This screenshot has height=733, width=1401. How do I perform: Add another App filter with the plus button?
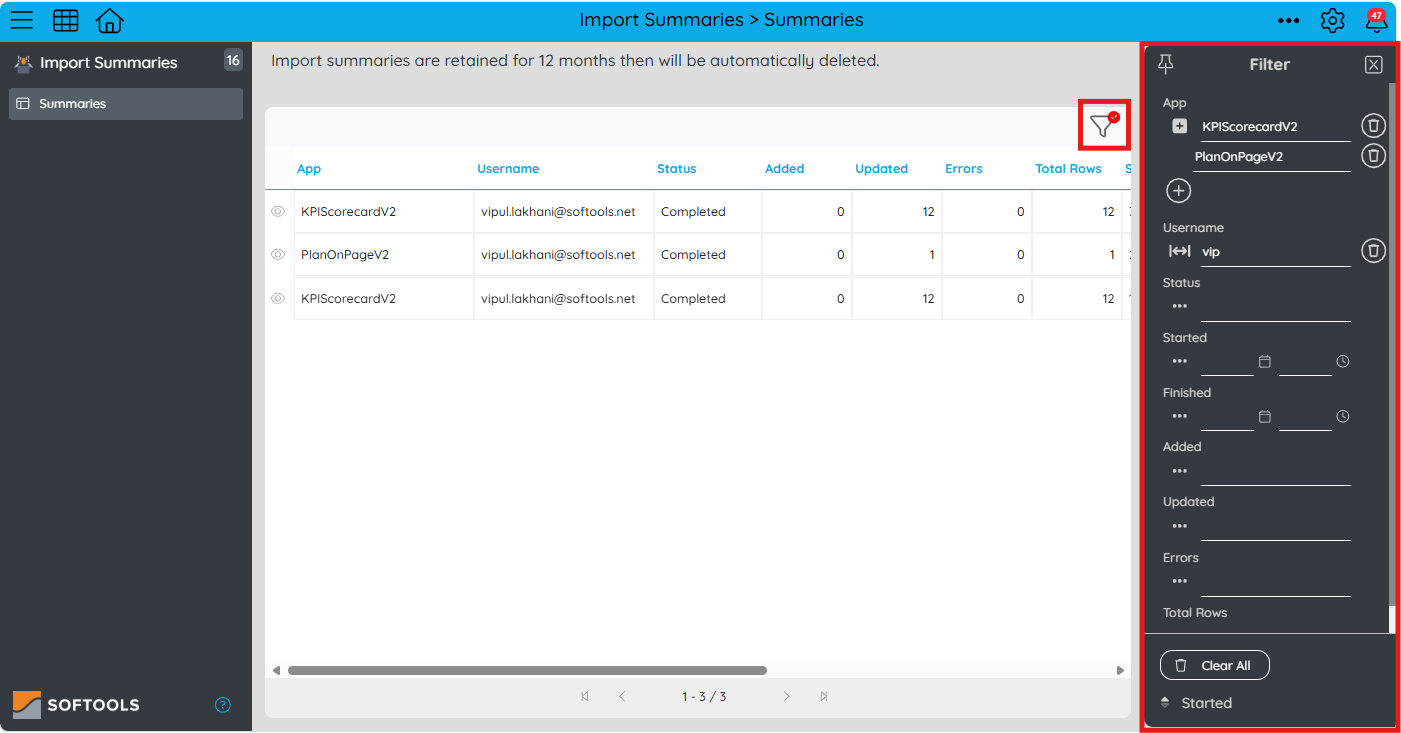1178,190
